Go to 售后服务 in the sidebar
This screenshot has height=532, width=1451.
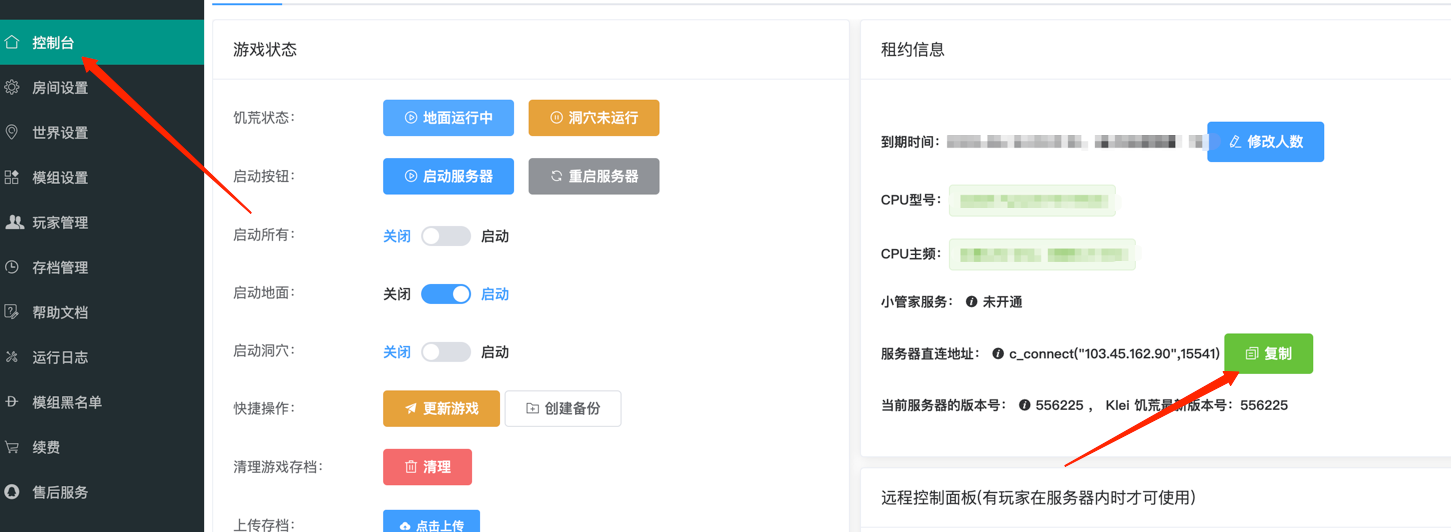(60, 492)
